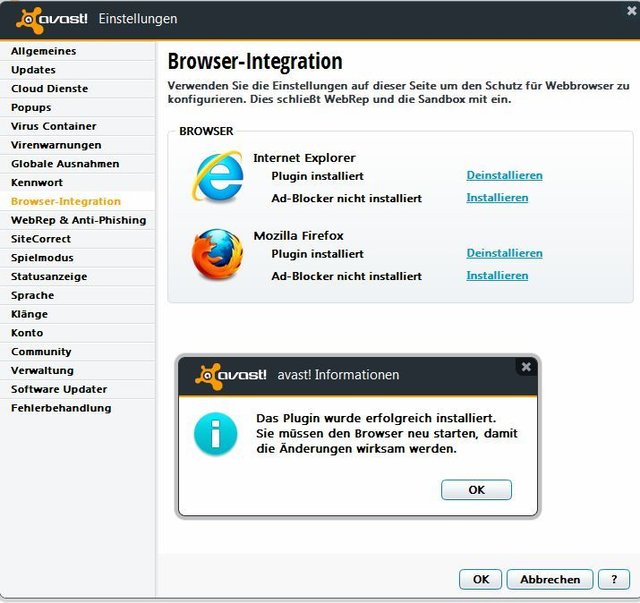Deinstallieren the Internet Explorer plugin
The width and height of the screenshot is (640, 603).
[504, 176]
